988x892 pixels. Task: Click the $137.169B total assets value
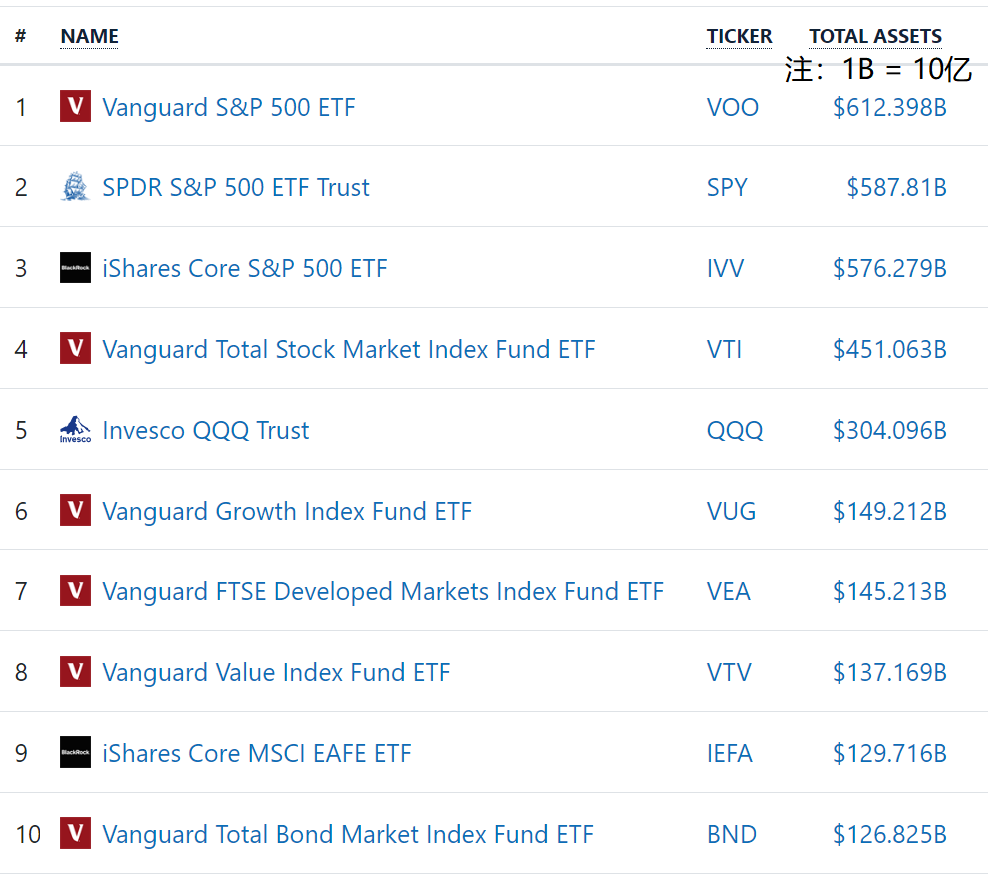coord(889,673)
